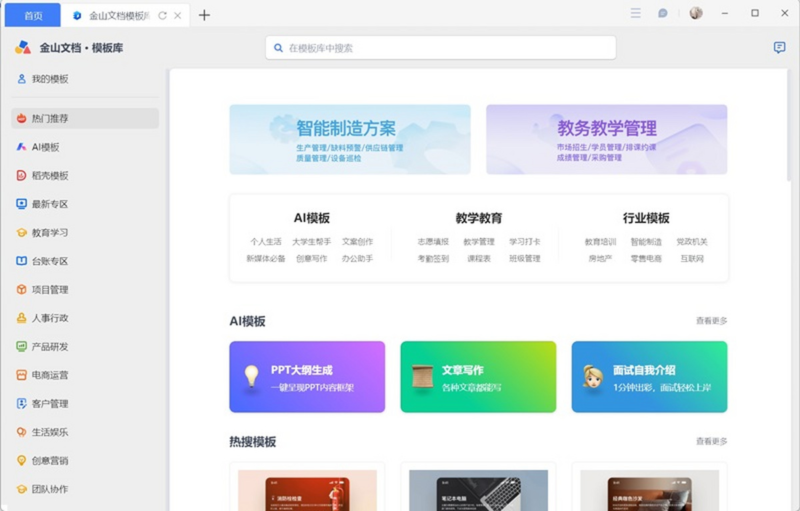Open the 消防栓检查 template thumbnail
This screenshot has height=511, width=800.
(307, 490)
